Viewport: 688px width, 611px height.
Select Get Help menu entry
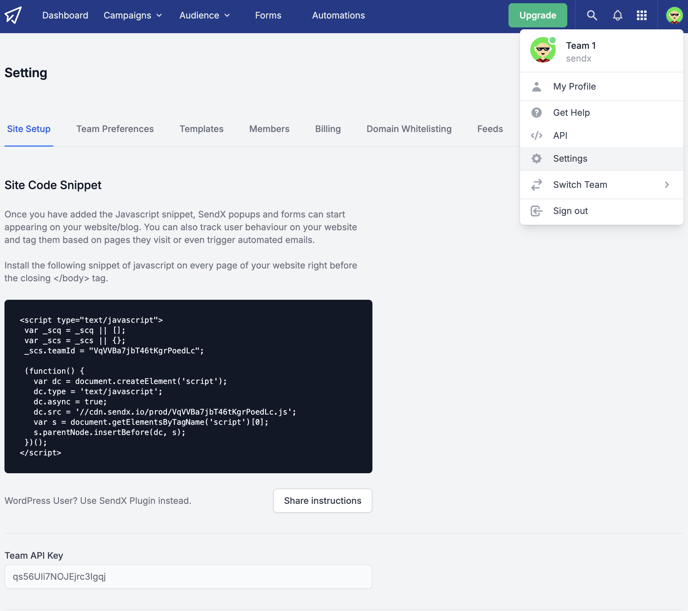(602, 113)
